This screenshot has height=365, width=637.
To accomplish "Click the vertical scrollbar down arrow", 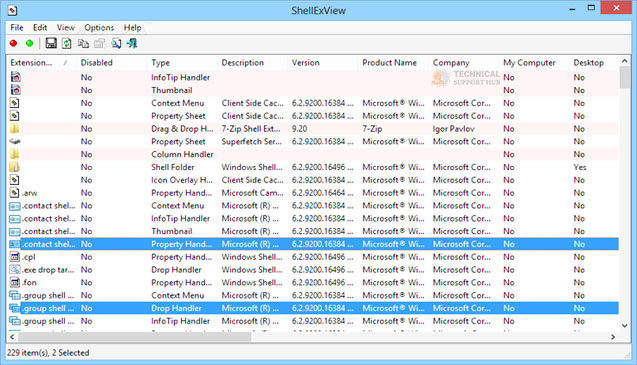I will [624, 326].
